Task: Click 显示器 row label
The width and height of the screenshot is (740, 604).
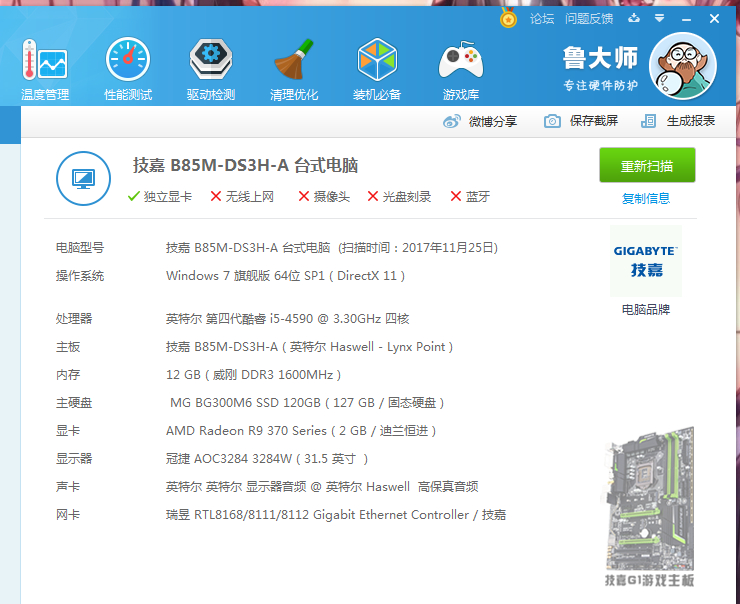Action: tap(74, 459)
